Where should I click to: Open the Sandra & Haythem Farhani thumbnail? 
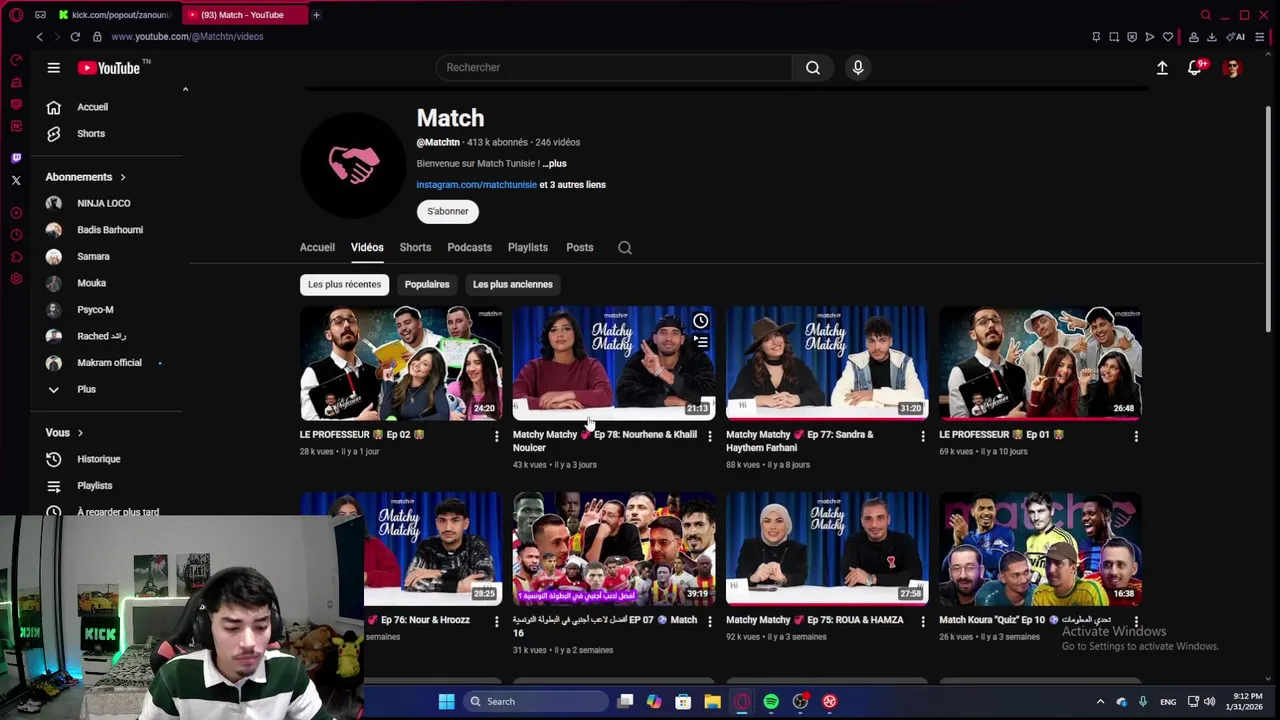click(x=827, y=363)
